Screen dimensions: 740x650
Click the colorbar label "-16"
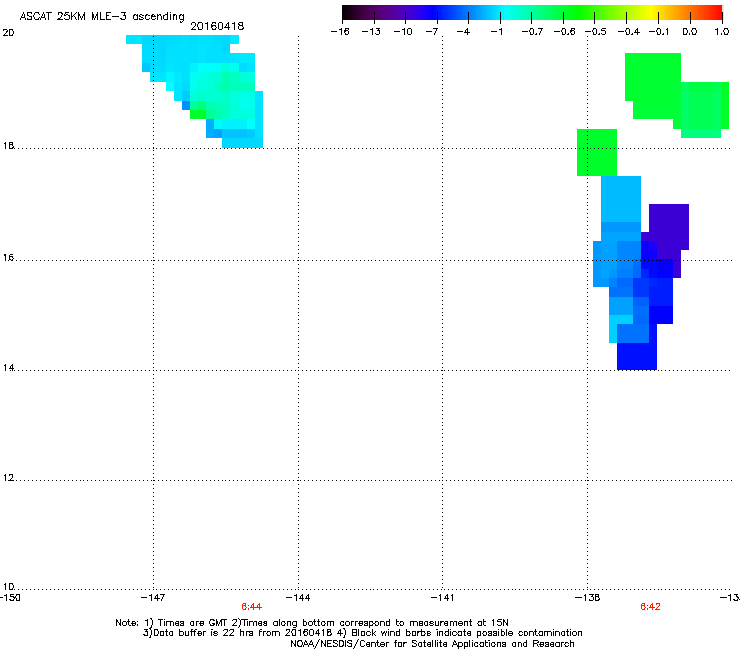[340, 32]
